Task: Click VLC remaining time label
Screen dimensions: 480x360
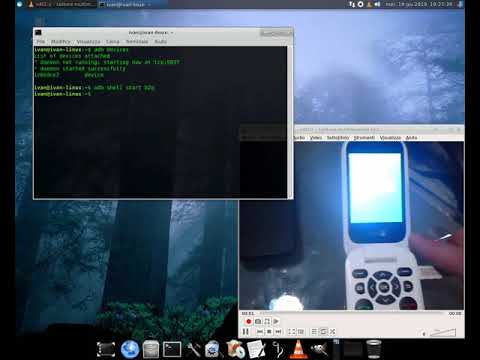Action: pyautogui.click(x=455, y=313)
